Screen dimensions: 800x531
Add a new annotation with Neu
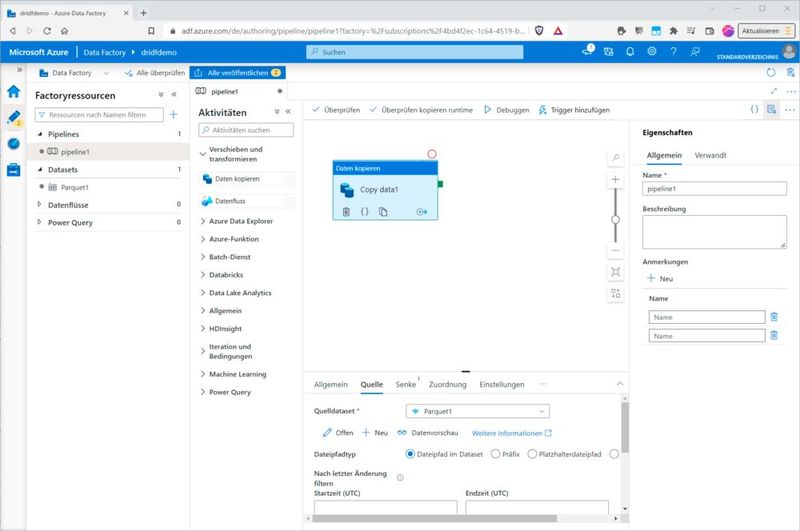pos(660,279)
